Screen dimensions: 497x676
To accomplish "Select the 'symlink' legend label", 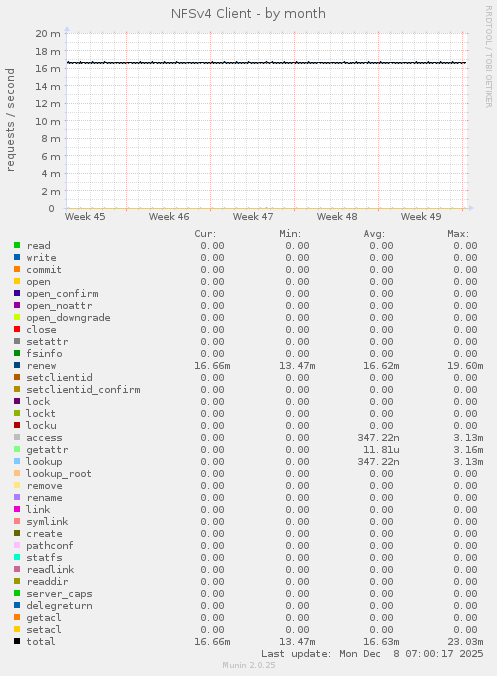I will pos(47,522).
